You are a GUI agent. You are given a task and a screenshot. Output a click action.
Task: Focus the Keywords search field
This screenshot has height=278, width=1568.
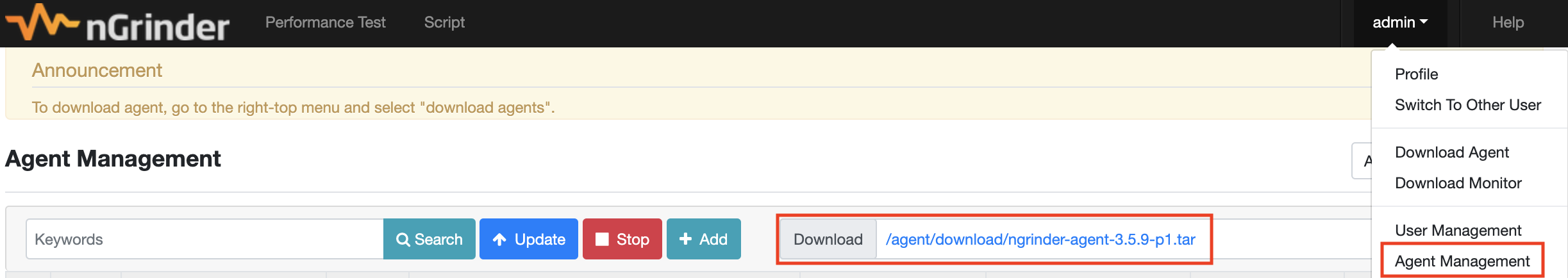tap(205, 239)
